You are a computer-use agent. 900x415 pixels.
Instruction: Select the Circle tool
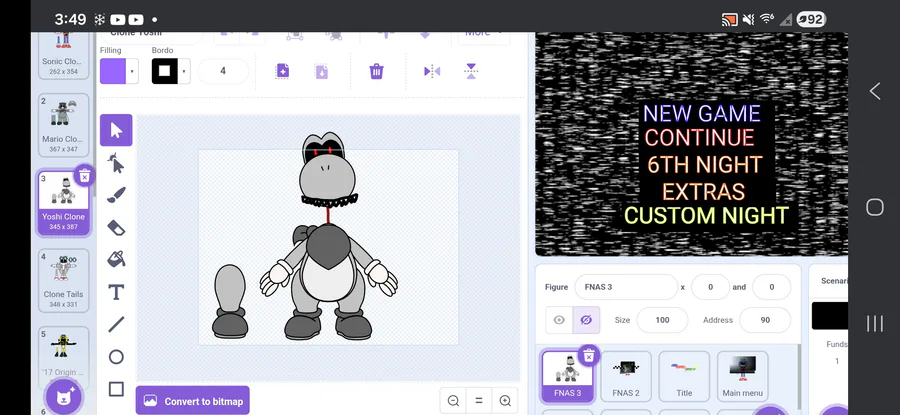click(116, 357)
